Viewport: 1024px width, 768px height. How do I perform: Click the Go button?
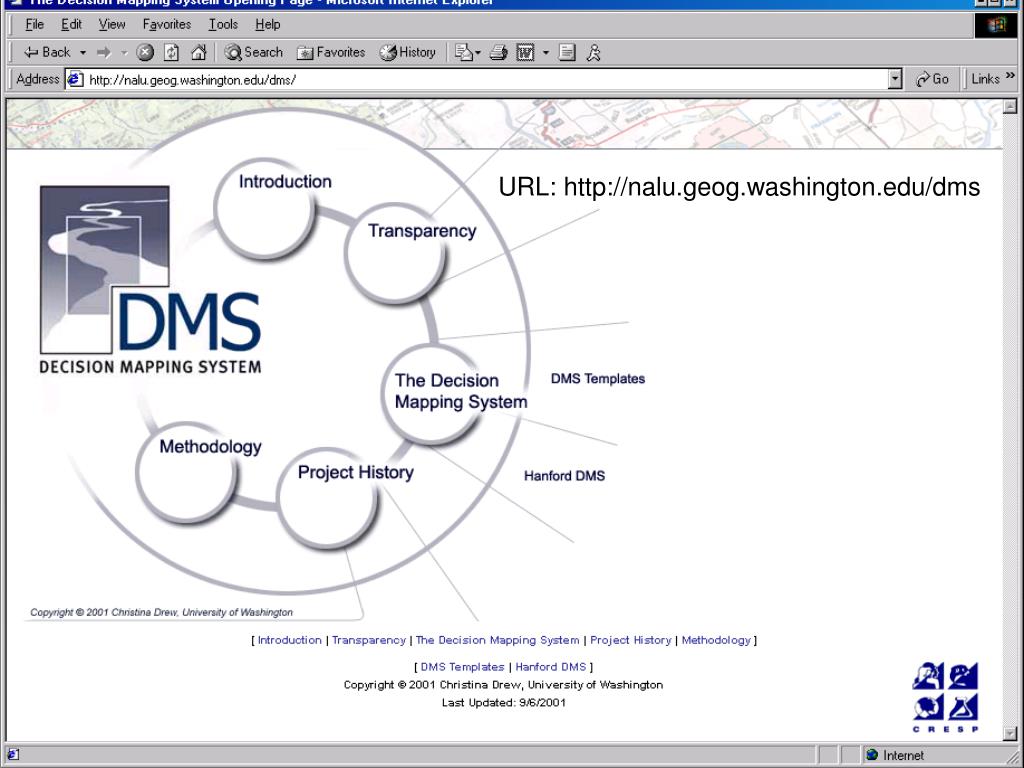(x=933, y=79)
